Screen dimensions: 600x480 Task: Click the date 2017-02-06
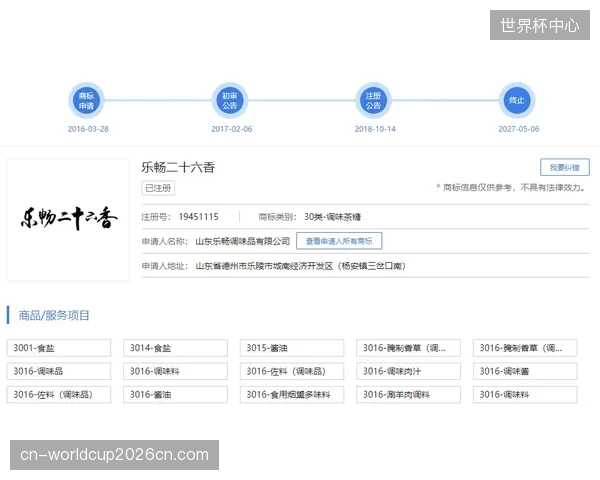coord(232,129)
